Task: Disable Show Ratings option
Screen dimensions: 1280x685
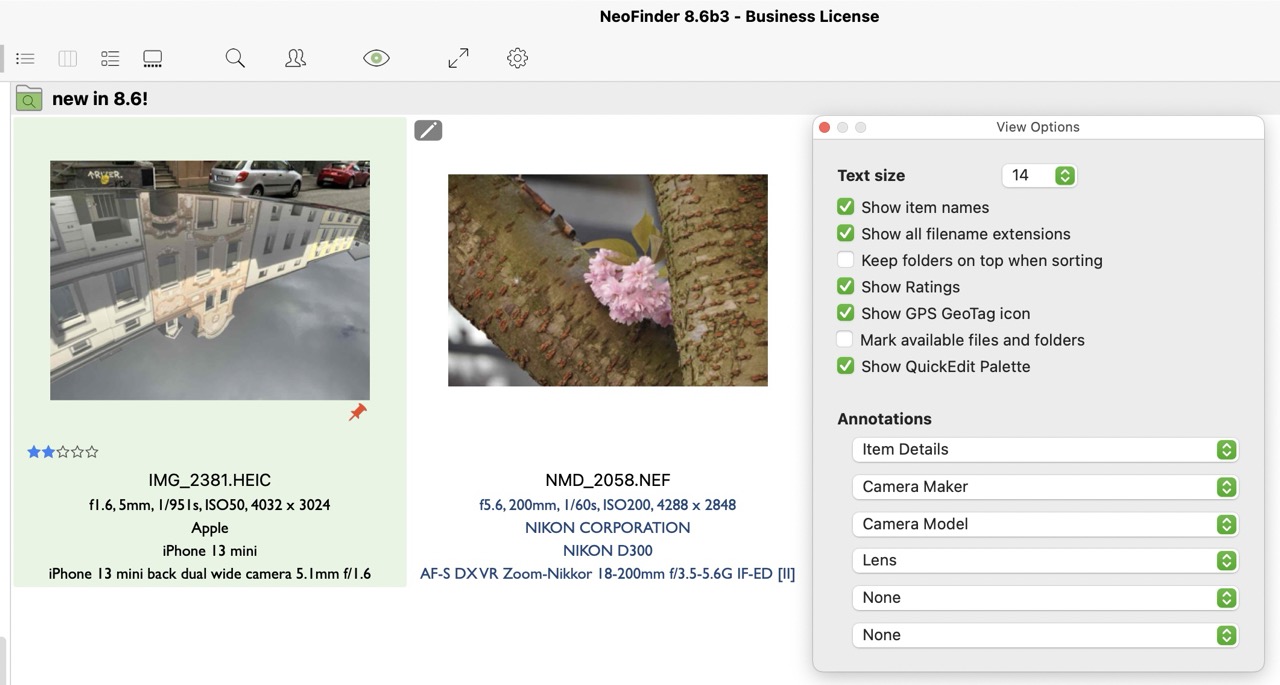Action: click(x=845, y=287)
